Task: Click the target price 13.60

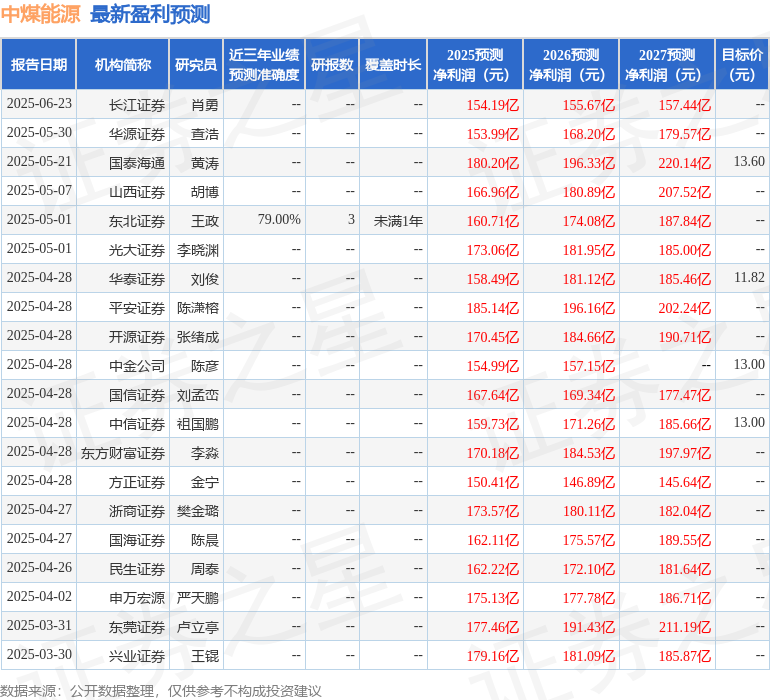Action: pyautogui.click(x=749, y=161)
